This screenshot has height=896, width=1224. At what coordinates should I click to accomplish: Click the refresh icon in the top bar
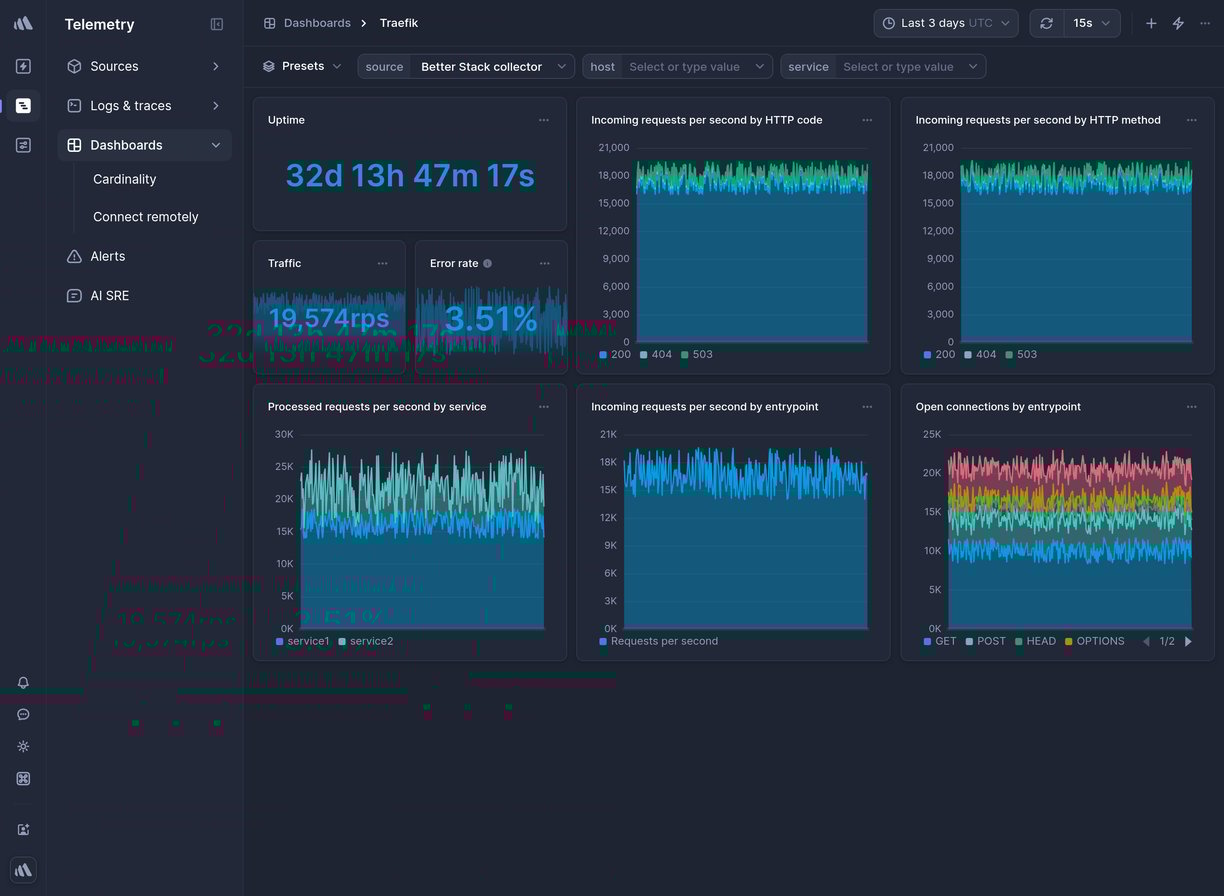(x=1046, y=22)
